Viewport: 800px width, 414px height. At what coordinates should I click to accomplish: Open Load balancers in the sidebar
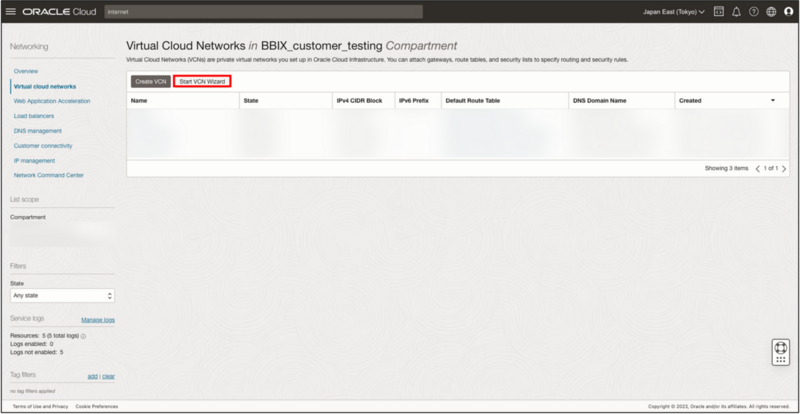[34, 116]
